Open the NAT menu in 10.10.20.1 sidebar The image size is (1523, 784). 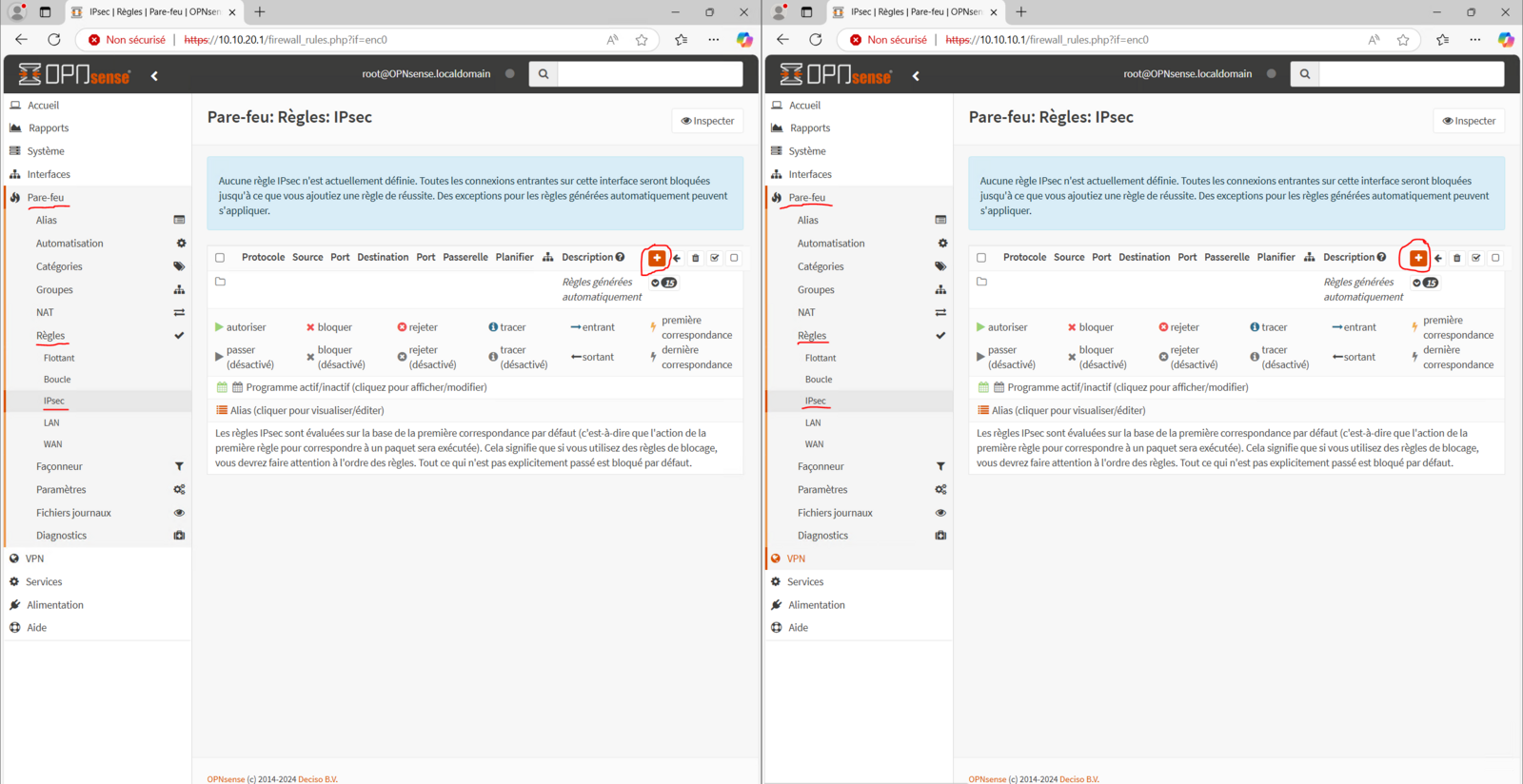pyautogui.click(x=45, y=312)
